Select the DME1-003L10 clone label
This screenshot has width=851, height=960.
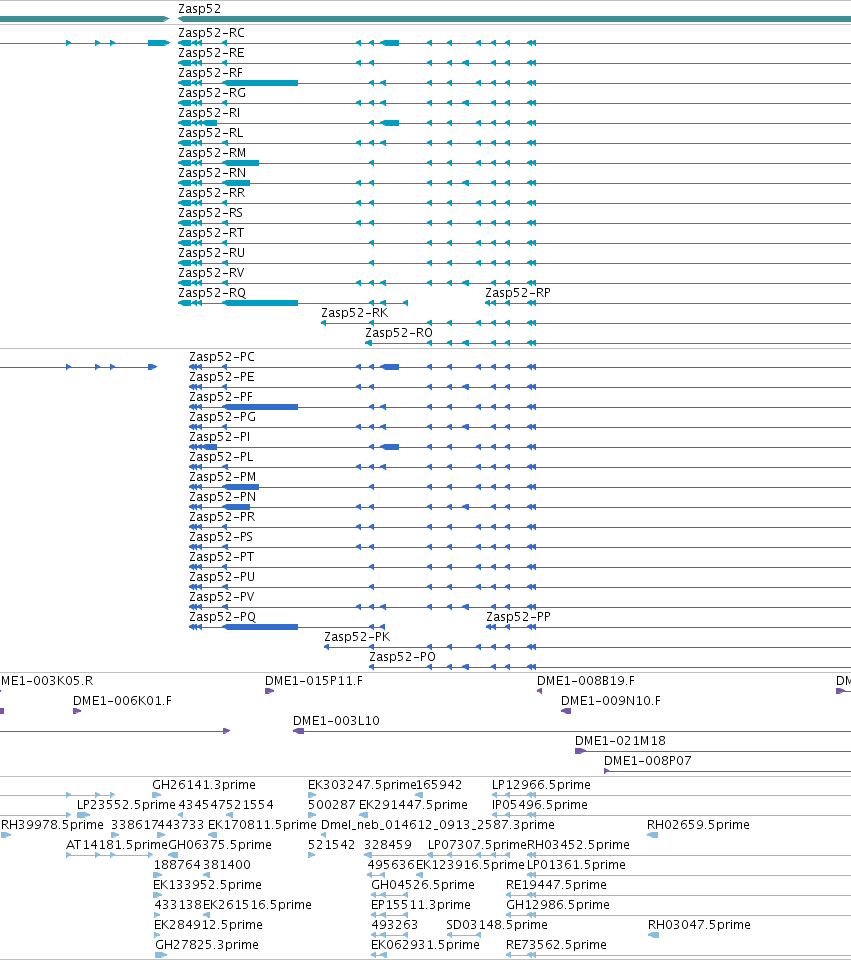tap(337, 721)
